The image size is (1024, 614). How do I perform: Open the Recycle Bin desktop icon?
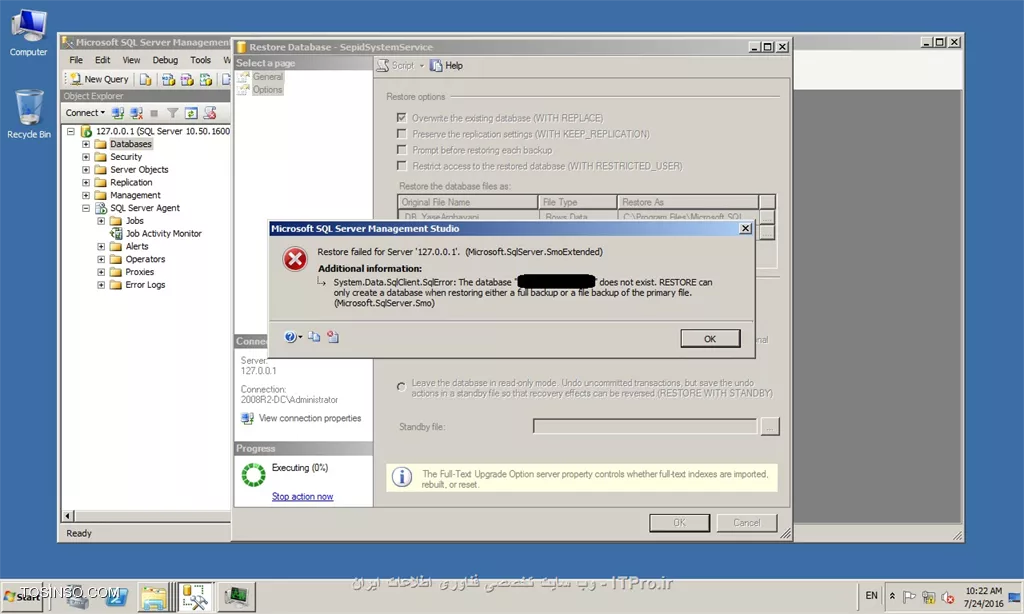[29, 108]
